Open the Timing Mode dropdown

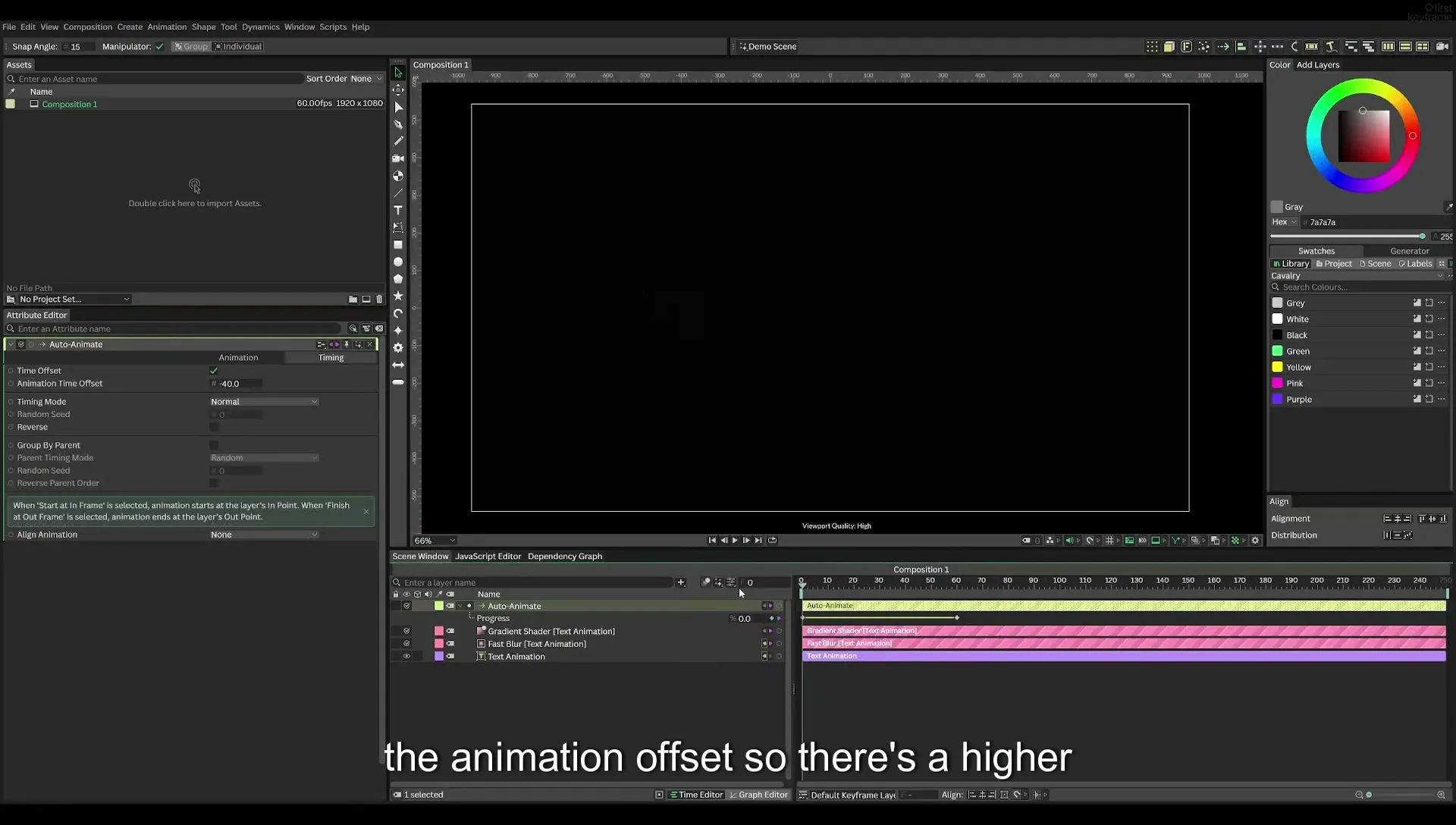(x=264, y=402)
